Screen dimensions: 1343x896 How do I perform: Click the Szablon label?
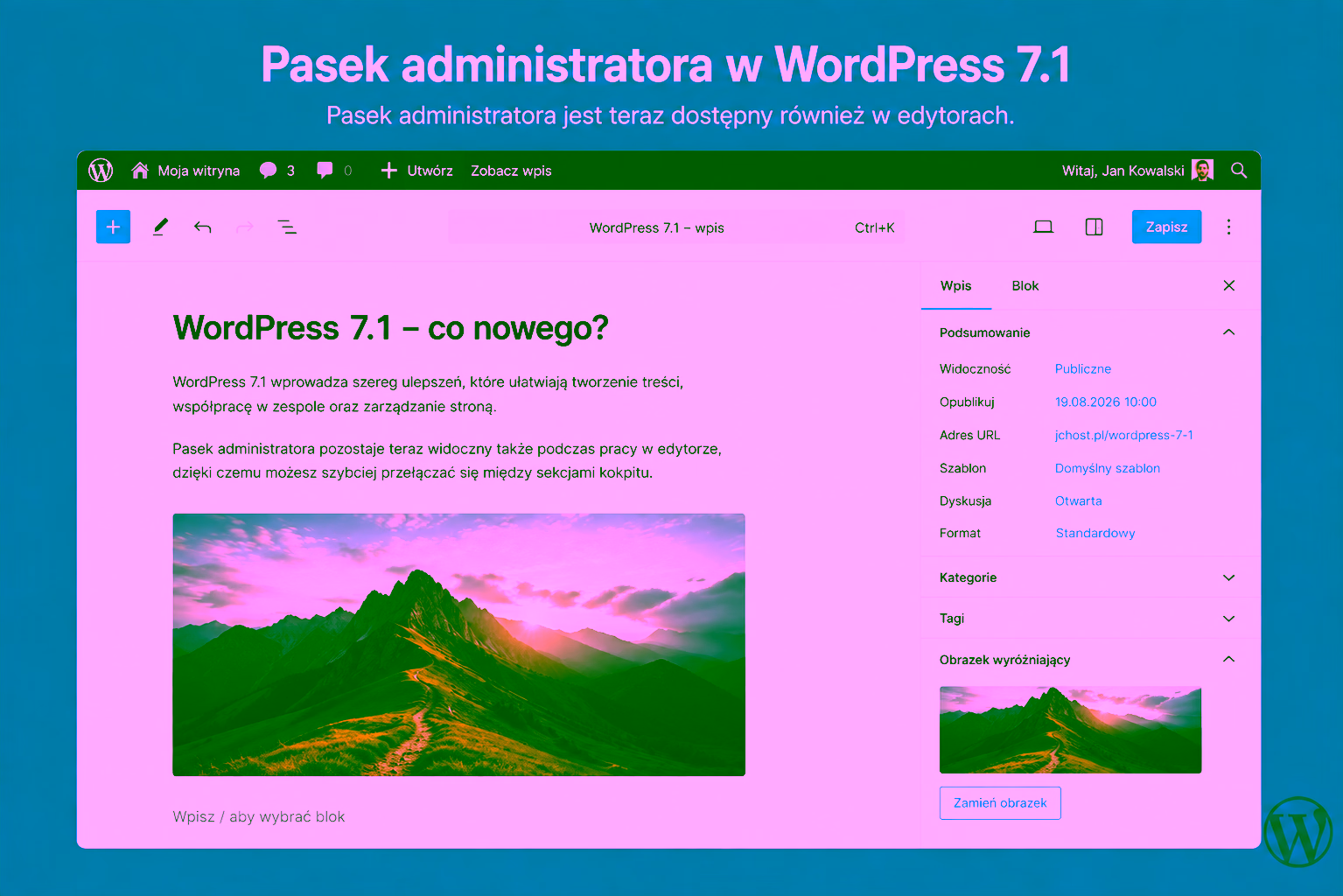pyautogui.click(x=962, y=469)
